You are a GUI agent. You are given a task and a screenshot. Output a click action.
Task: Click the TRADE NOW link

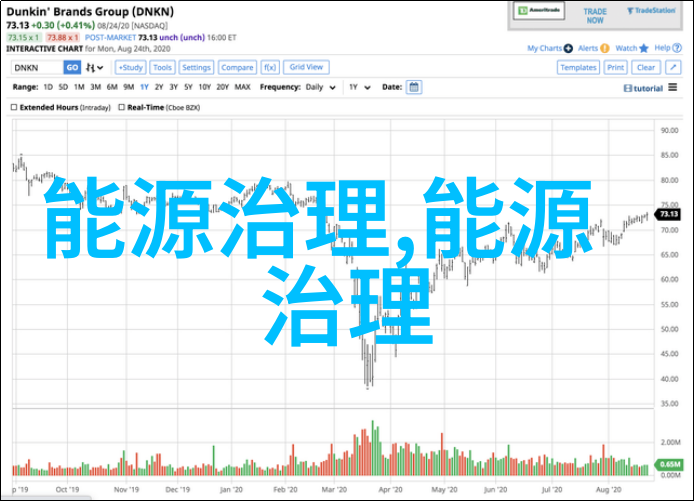coord(595,16)
